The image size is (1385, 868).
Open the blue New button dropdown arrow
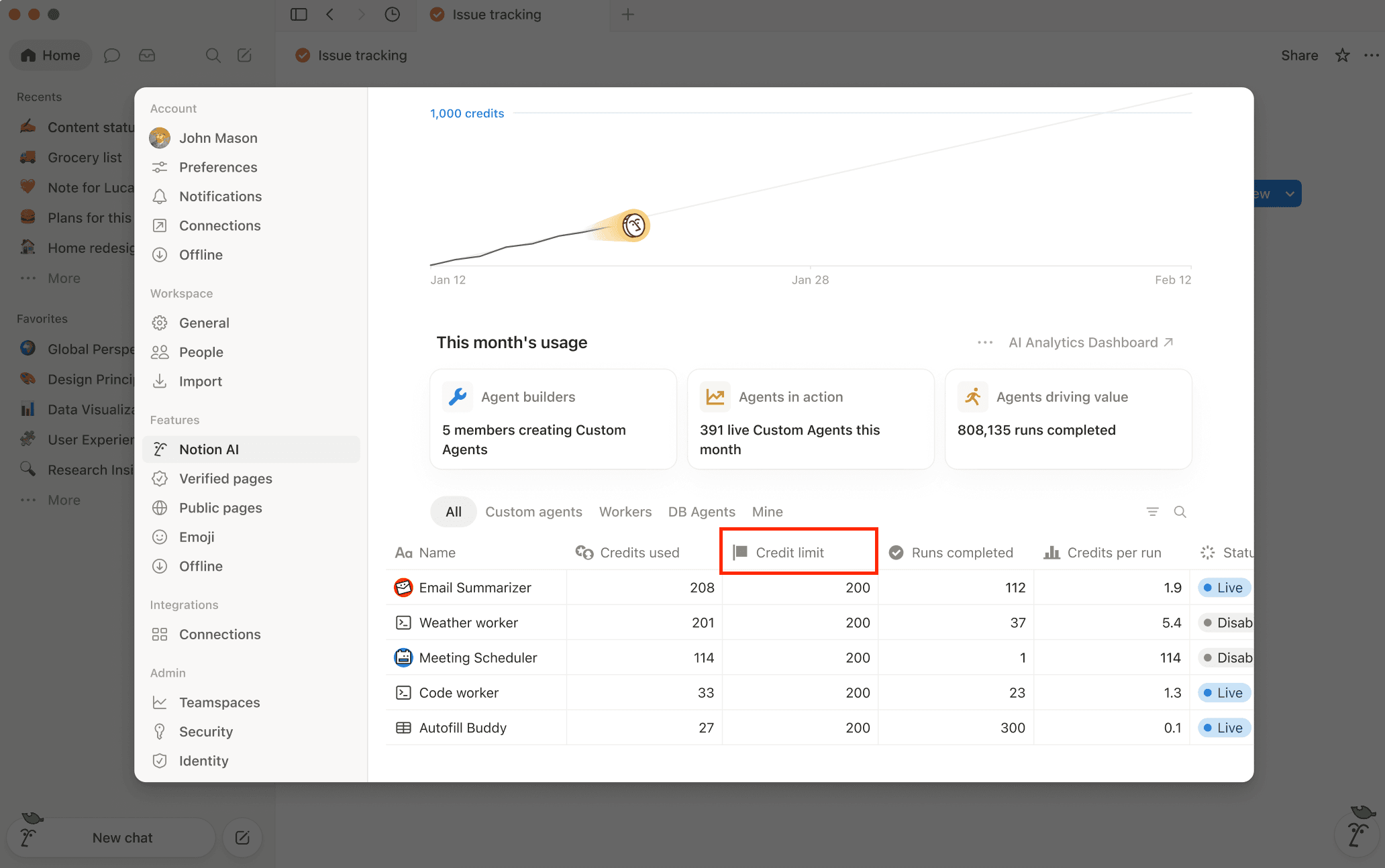click(x=1289, y=193)
